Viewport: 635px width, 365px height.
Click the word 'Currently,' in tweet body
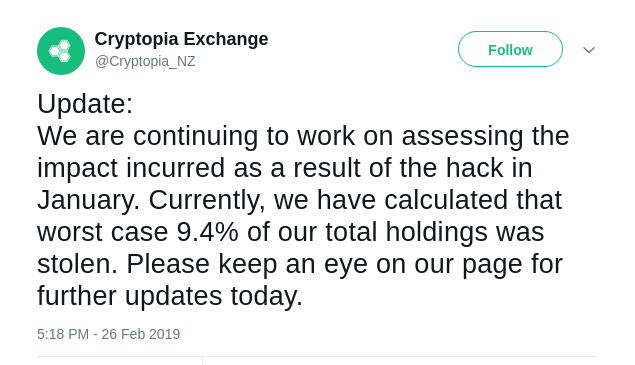coord(207,201)
